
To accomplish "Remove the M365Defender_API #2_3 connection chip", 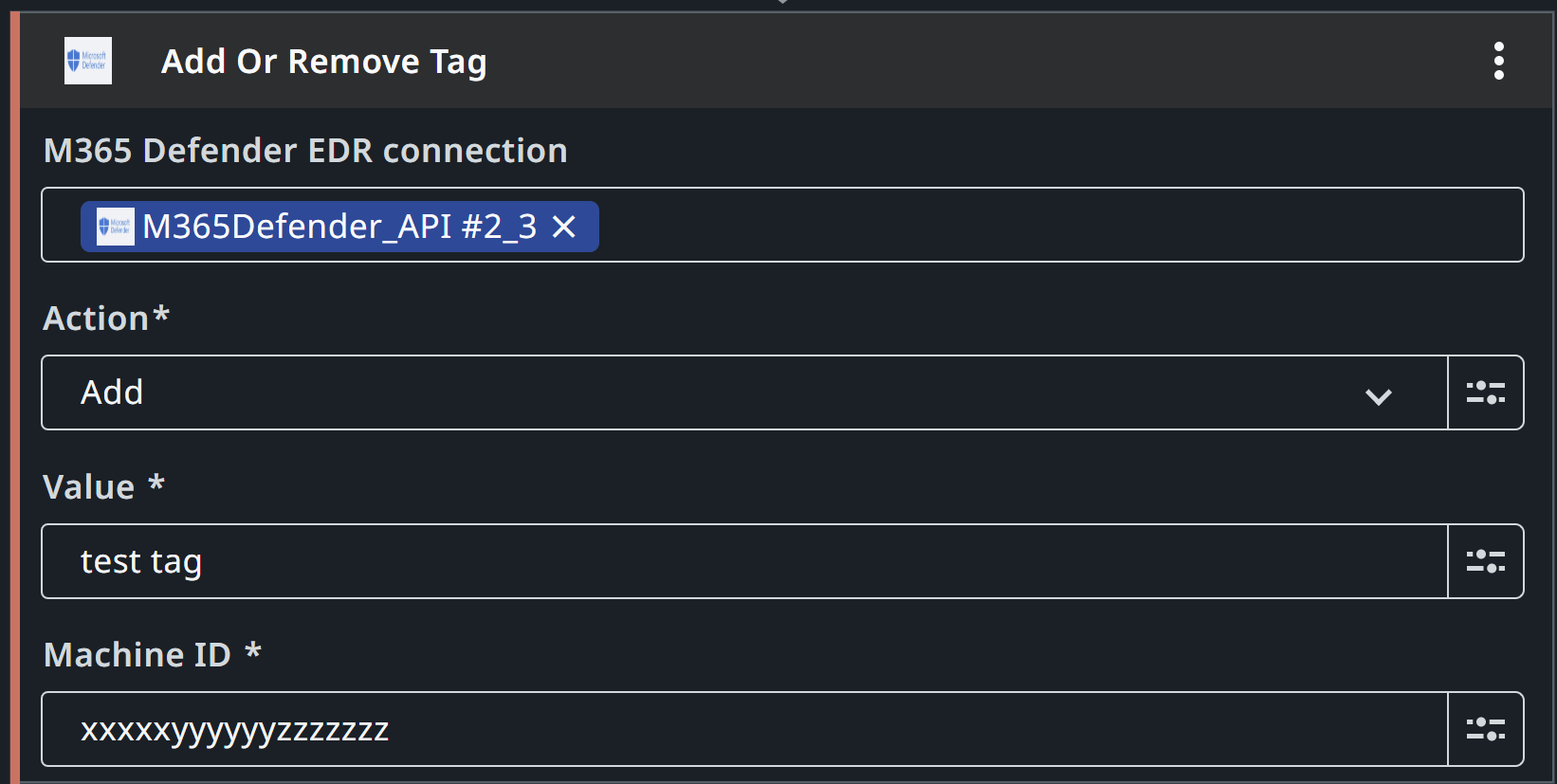I will (x=564, y=227).
